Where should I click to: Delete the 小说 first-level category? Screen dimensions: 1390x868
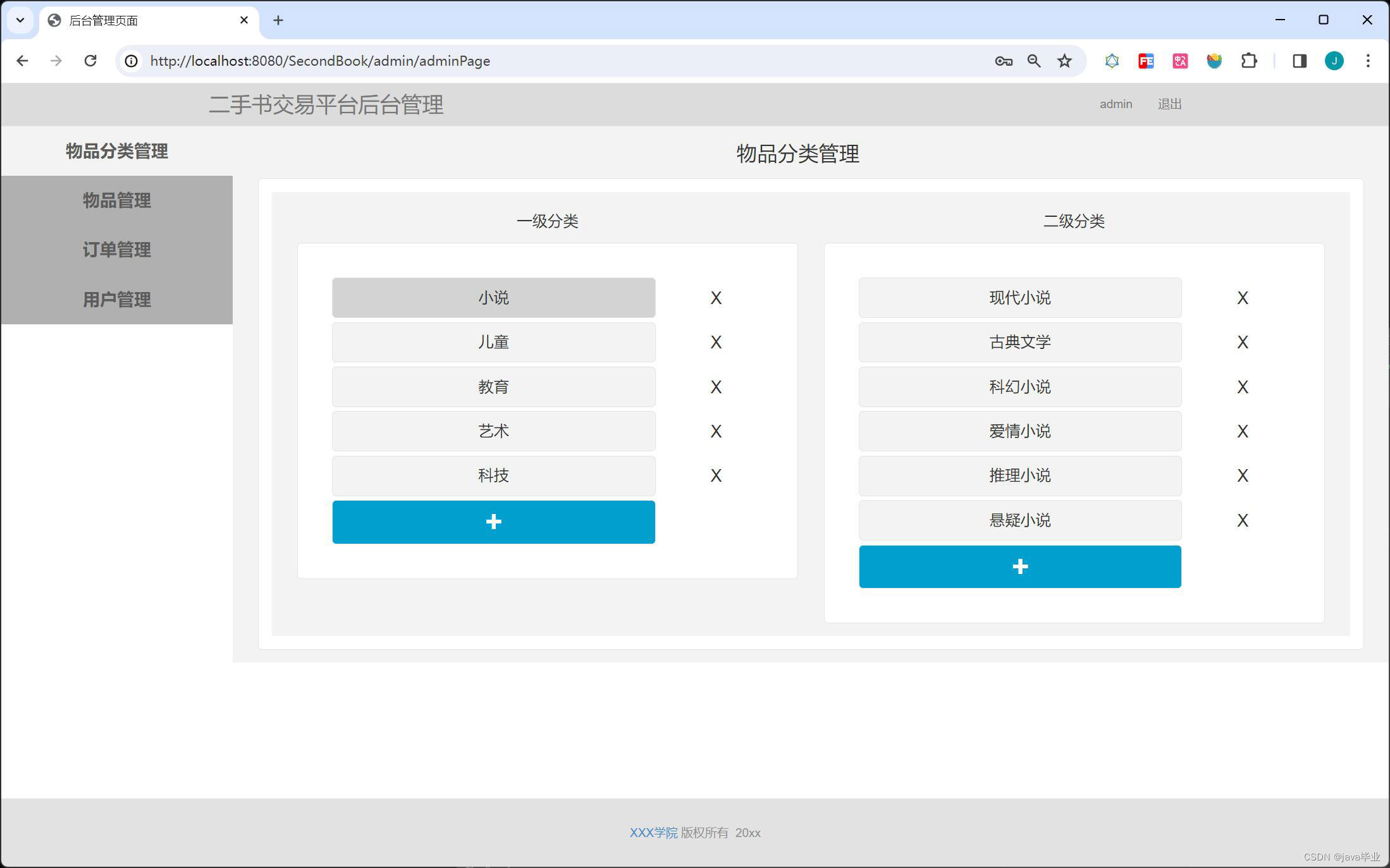pyautogui.click(x=715, y=298)
